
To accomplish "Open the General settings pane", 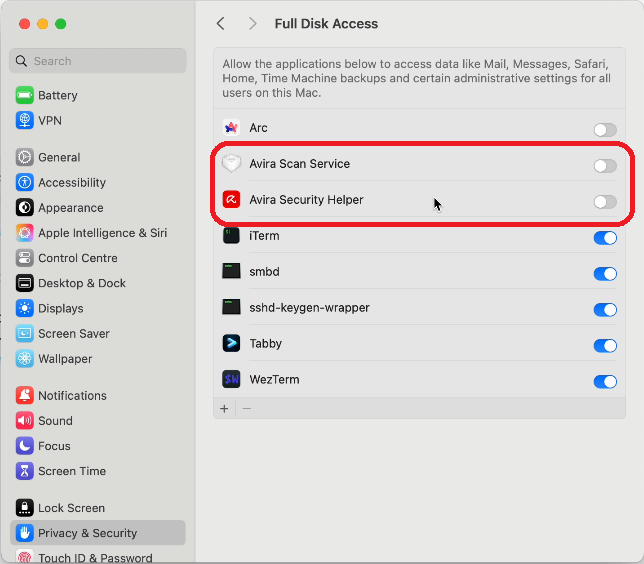I will coord(98,157).
